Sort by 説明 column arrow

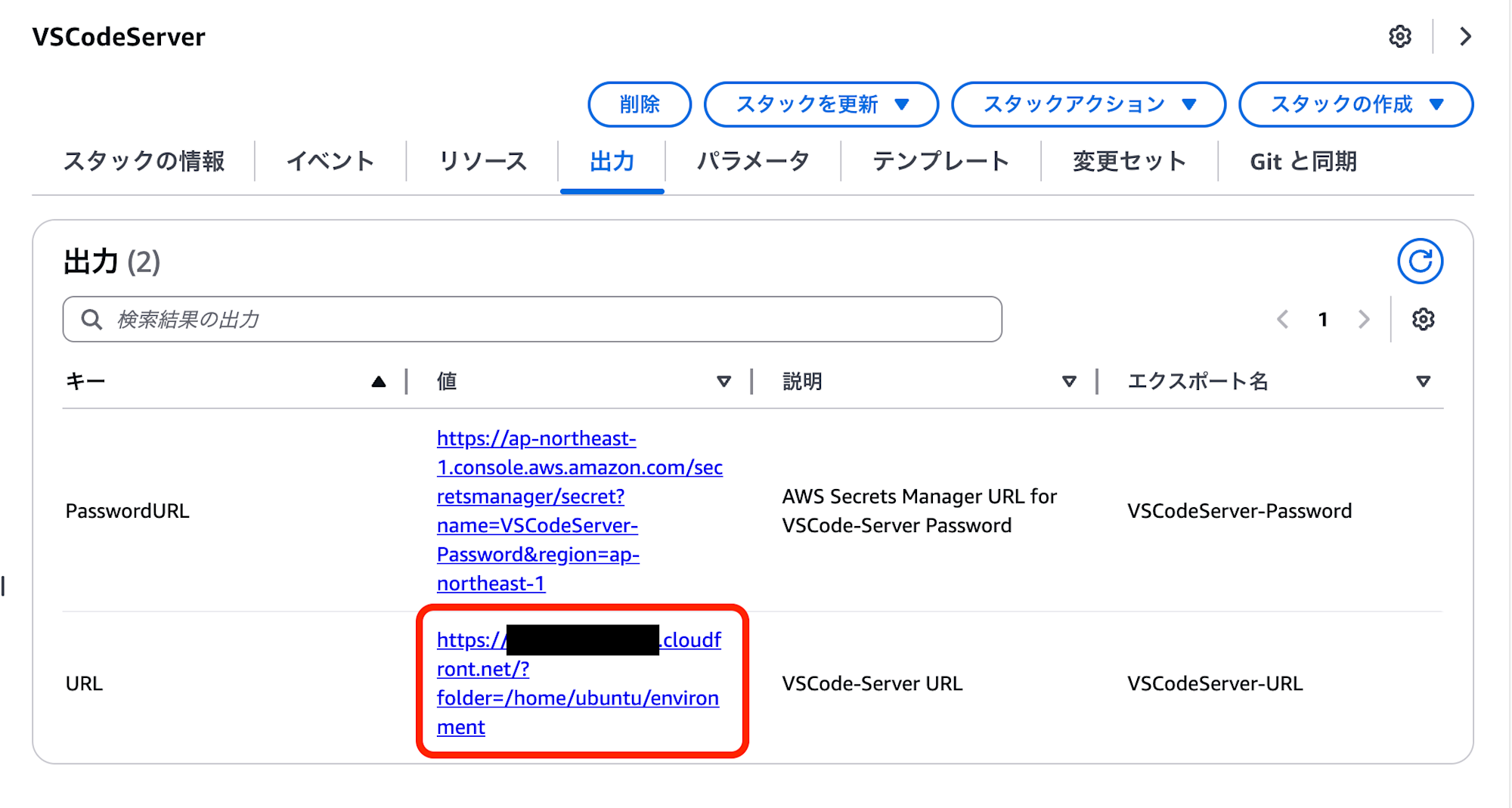click(1069, 382)
